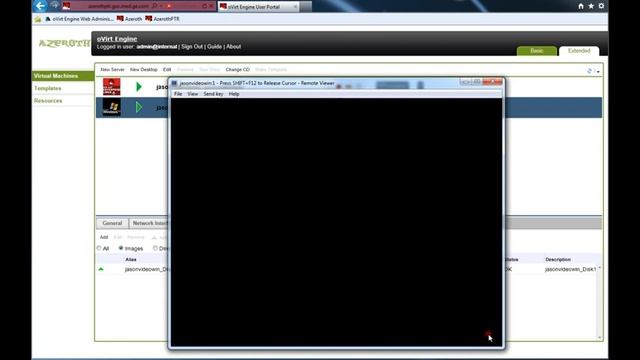Open browser favorites star icon
This screenshot has width=640, height=360.
591,6
